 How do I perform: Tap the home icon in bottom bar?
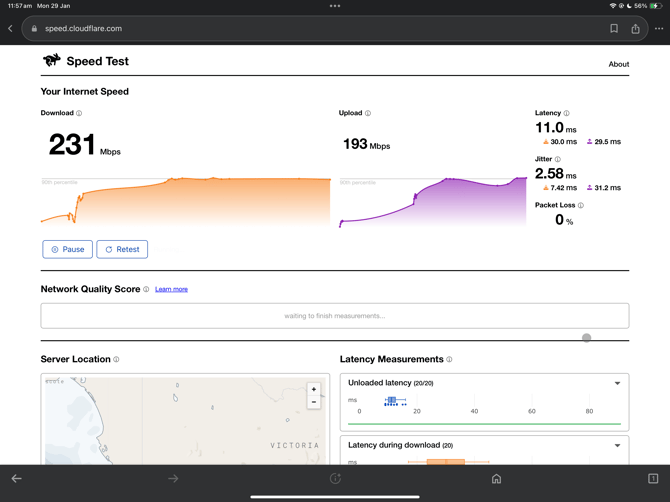[496, 479]
